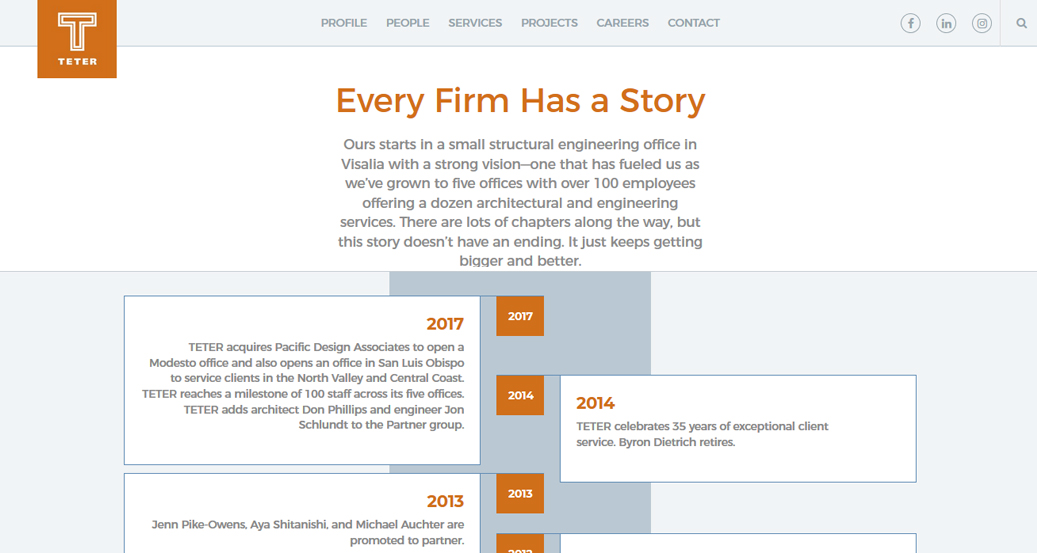Go to the Profile menu item

tap(344, 23)
